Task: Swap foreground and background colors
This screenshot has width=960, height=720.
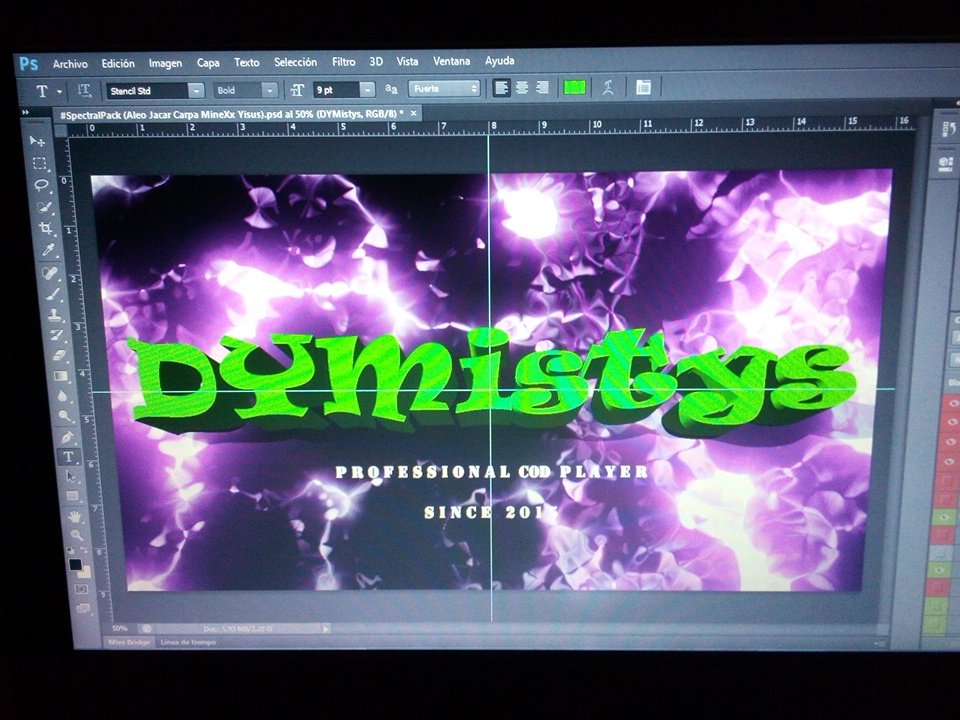Action: 84,550
